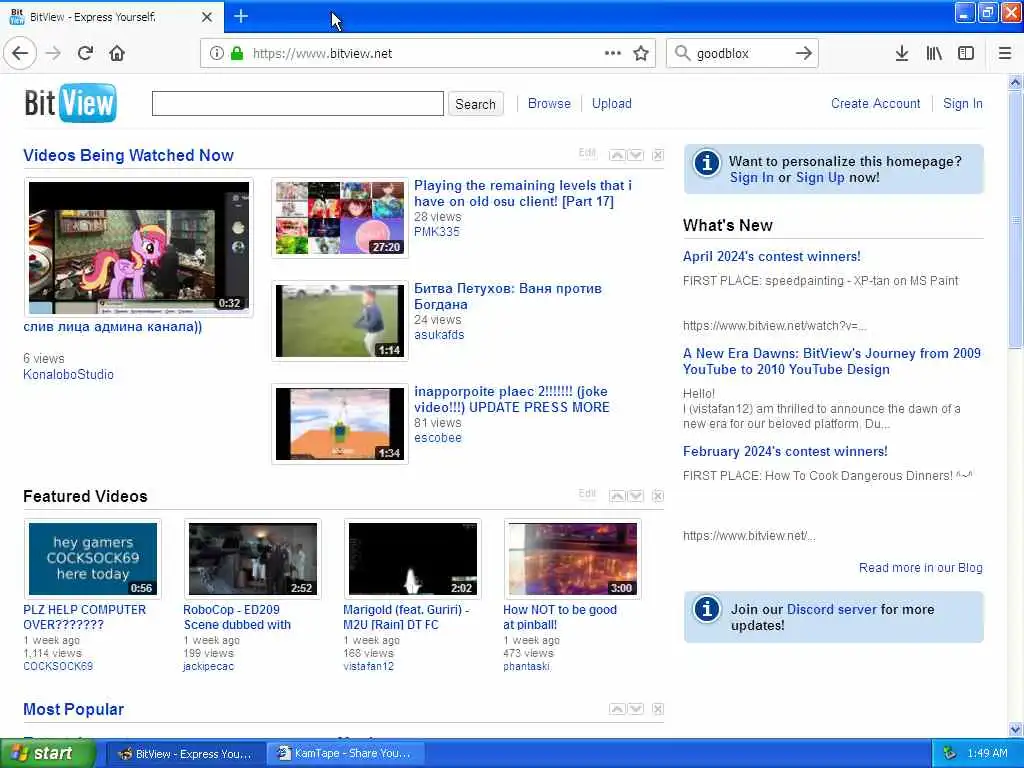Bookmark this page with star icon
The image size is (1024, 768).
pyautogui.click(x=641, y=54)
